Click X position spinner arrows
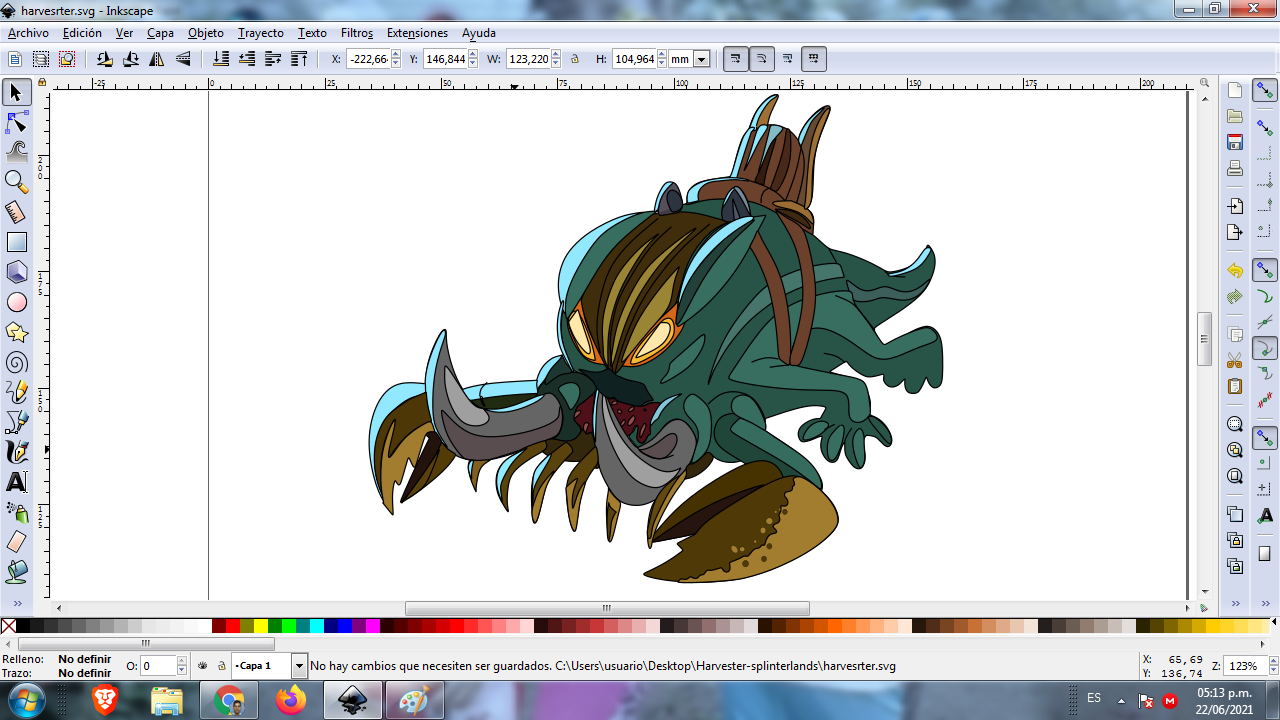This screenshot has width=1280, height=720. tap(396, 59)
